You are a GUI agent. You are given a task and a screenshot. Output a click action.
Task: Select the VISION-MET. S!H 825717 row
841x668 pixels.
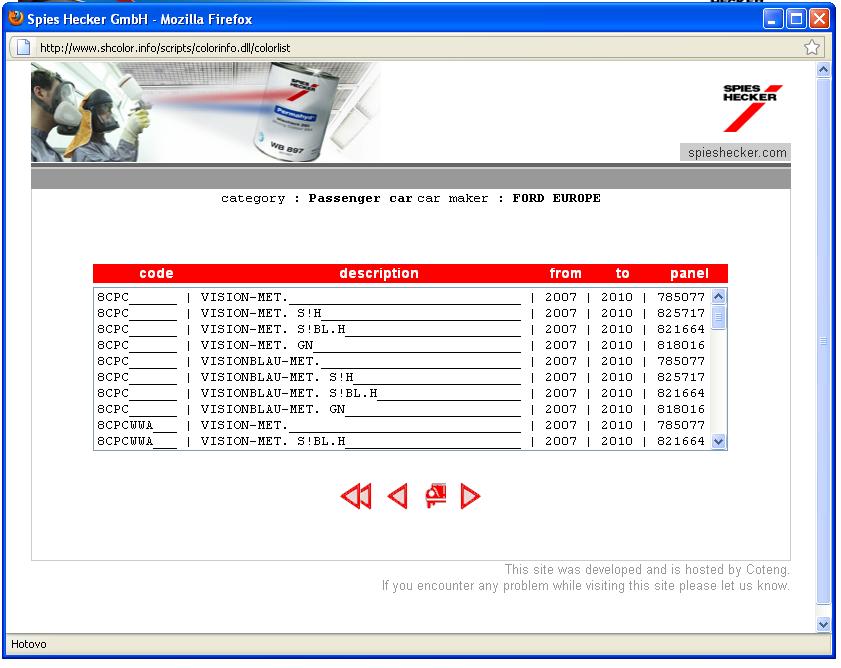400,313
